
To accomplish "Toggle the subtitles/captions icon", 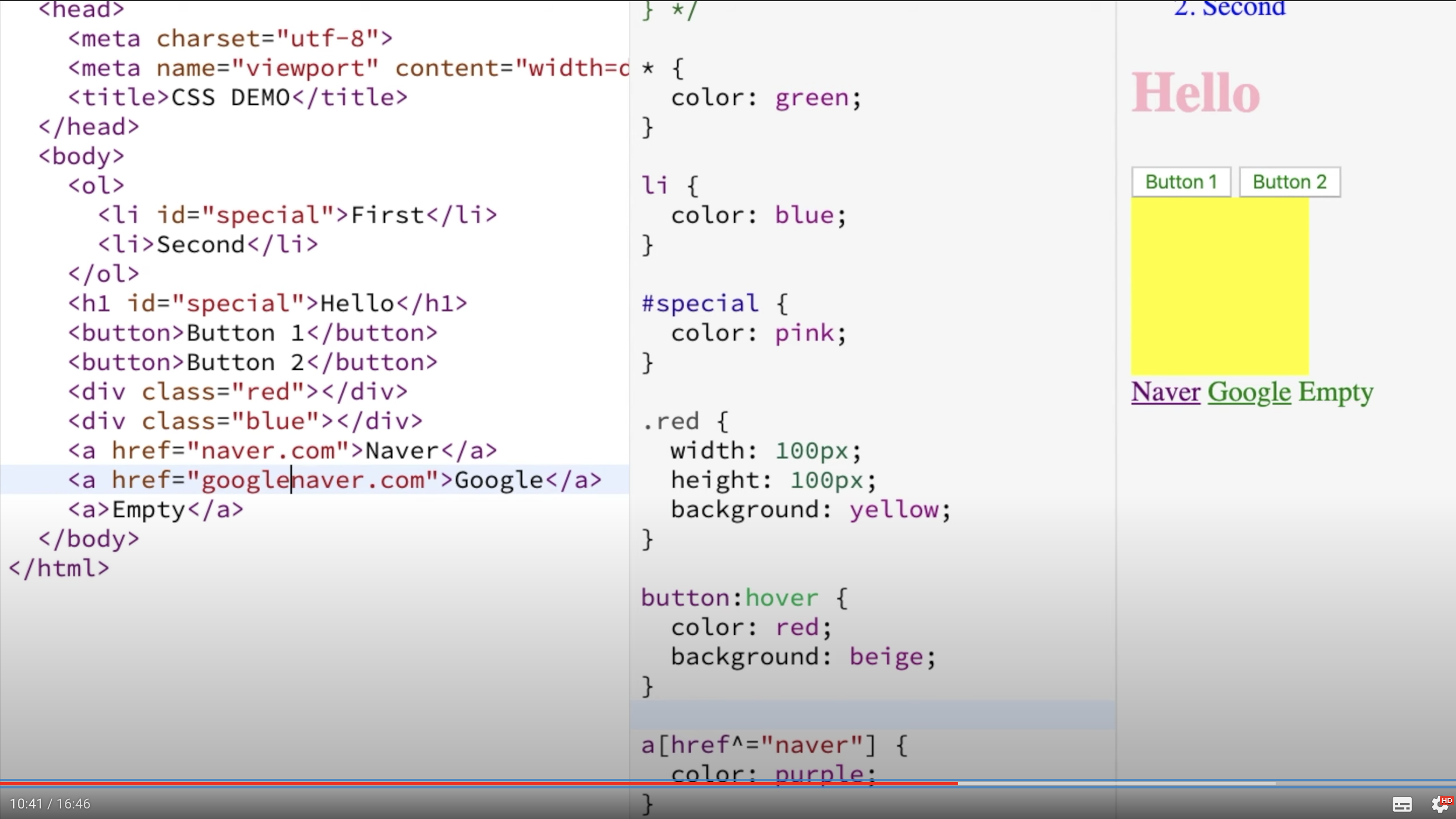I will coord(1402,804).
